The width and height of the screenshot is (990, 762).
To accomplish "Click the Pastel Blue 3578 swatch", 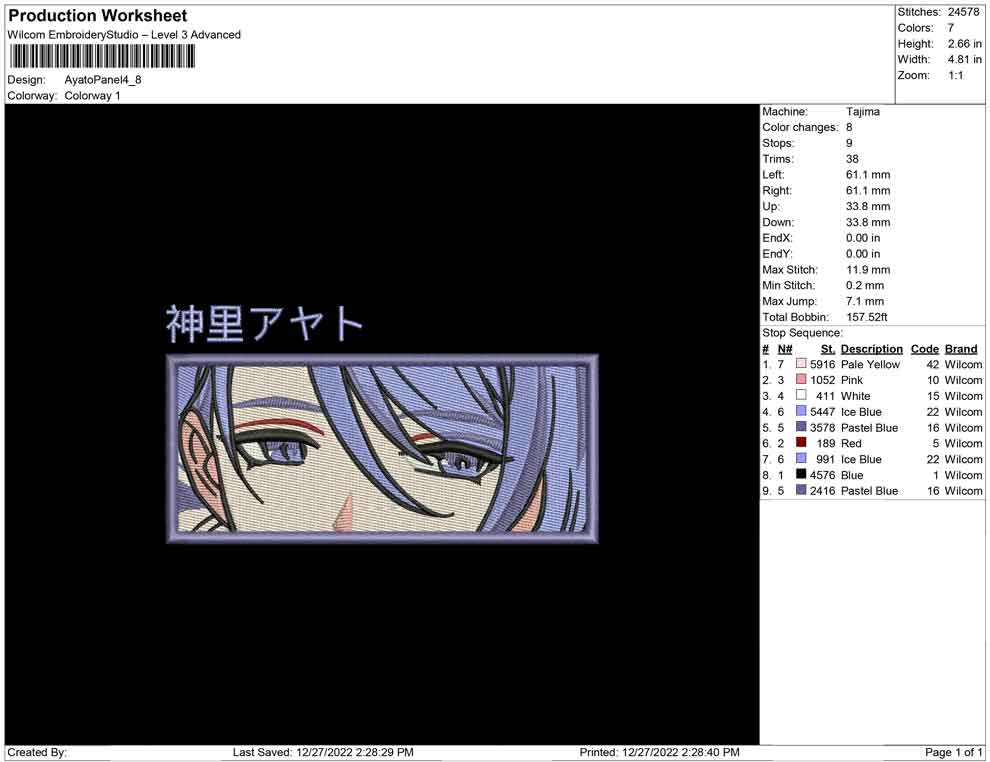I will [x=801, y=427].
